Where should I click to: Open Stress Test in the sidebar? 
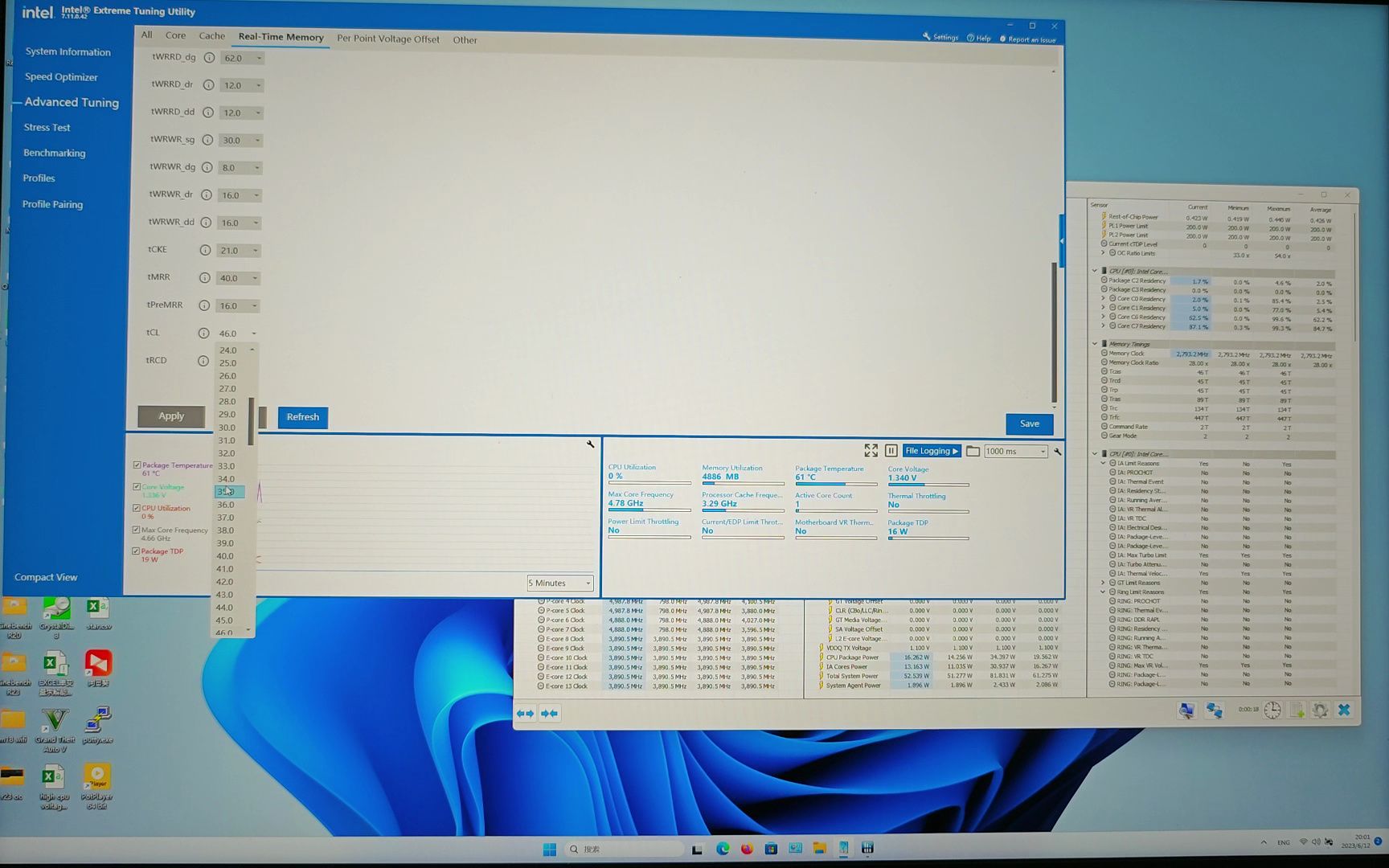47,127
